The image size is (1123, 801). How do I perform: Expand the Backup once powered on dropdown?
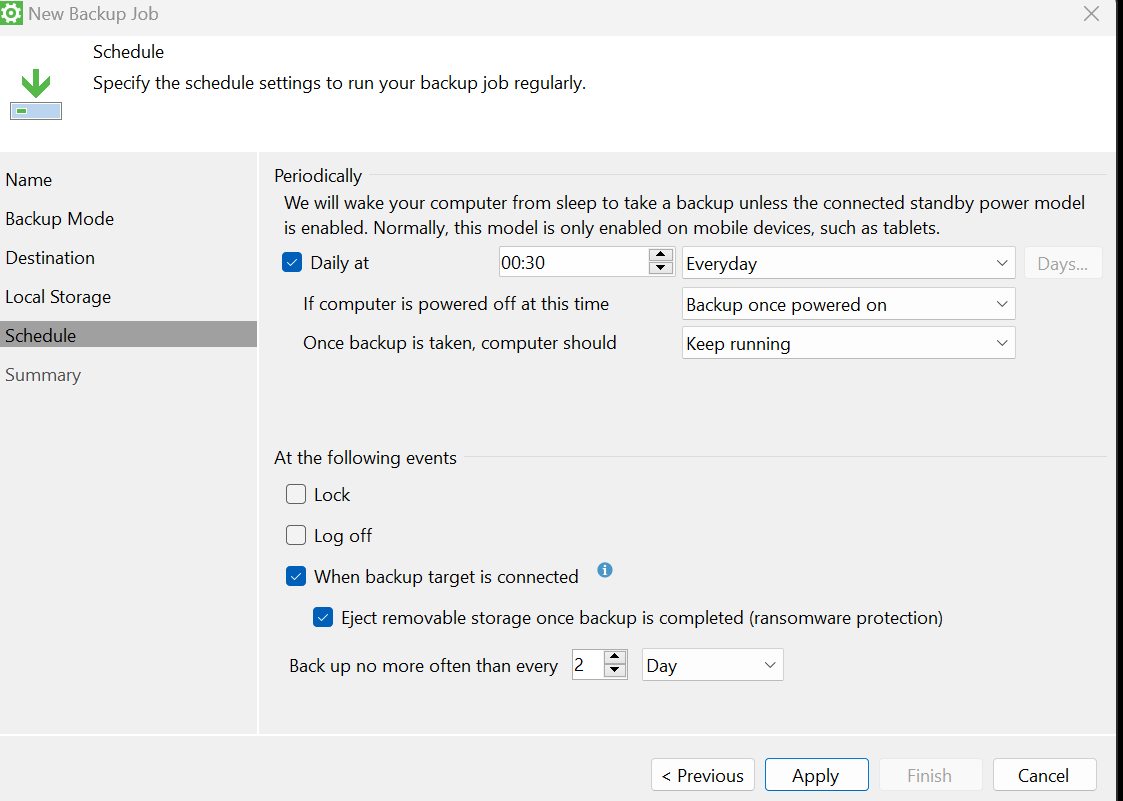(848, 304)
